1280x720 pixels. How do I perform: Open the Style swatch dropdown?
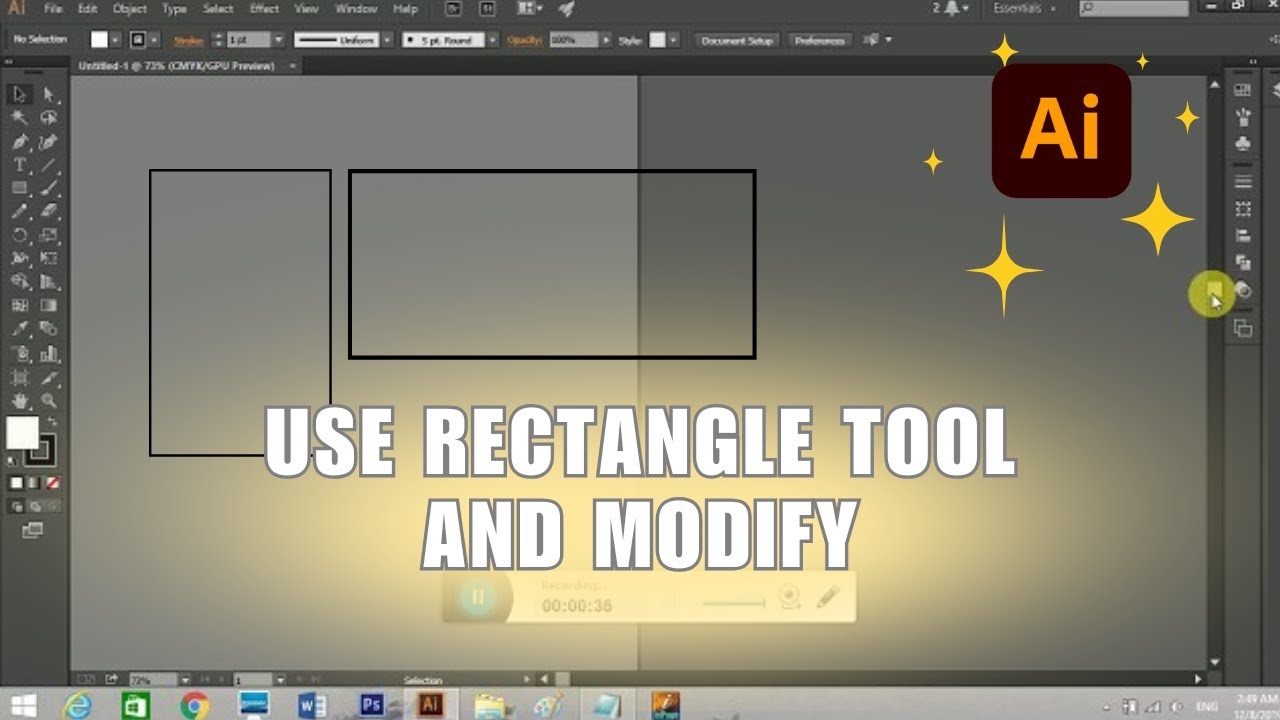point(673,40)
